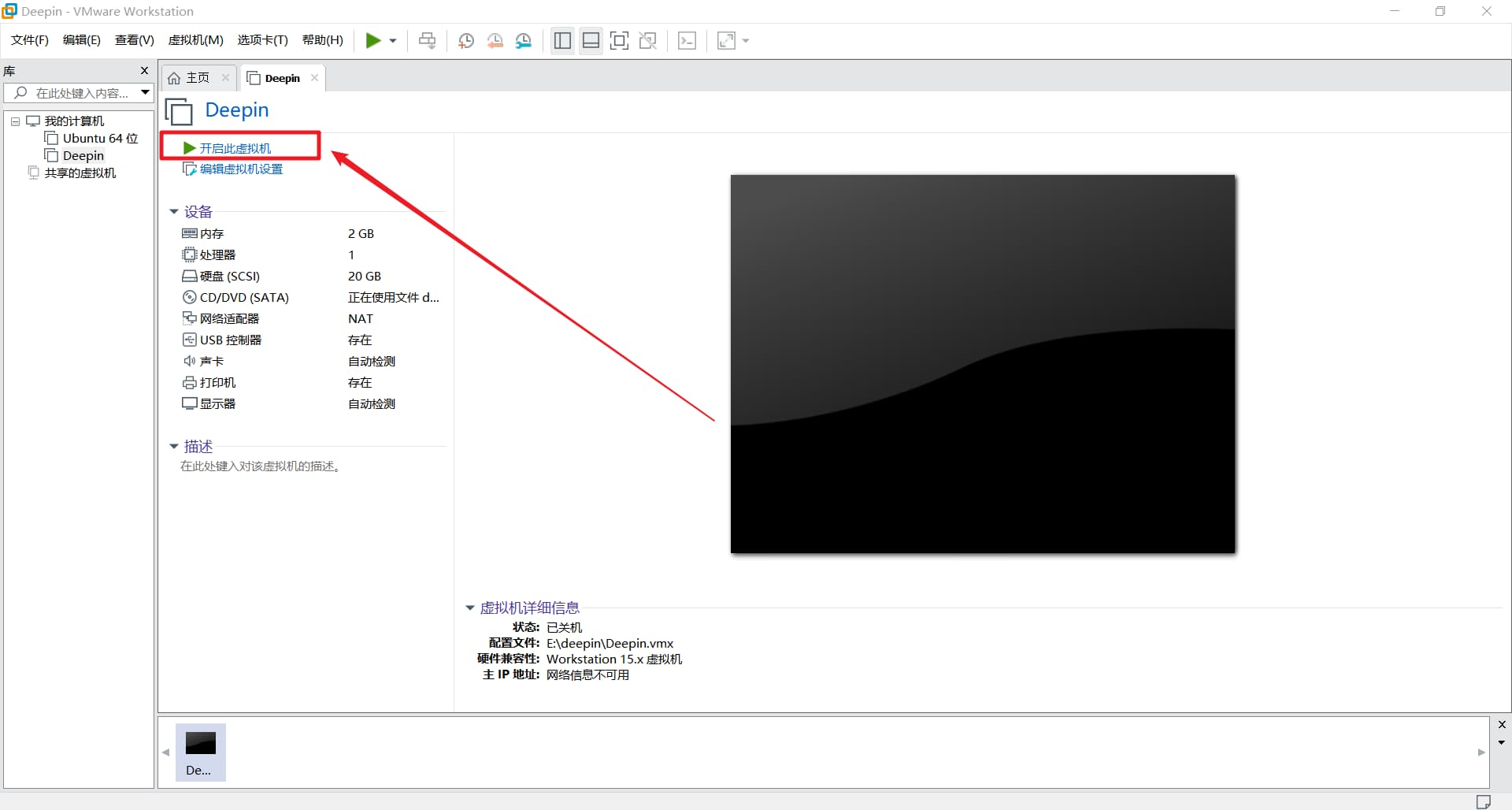Collapse the 描述 section

pos(174,447)
